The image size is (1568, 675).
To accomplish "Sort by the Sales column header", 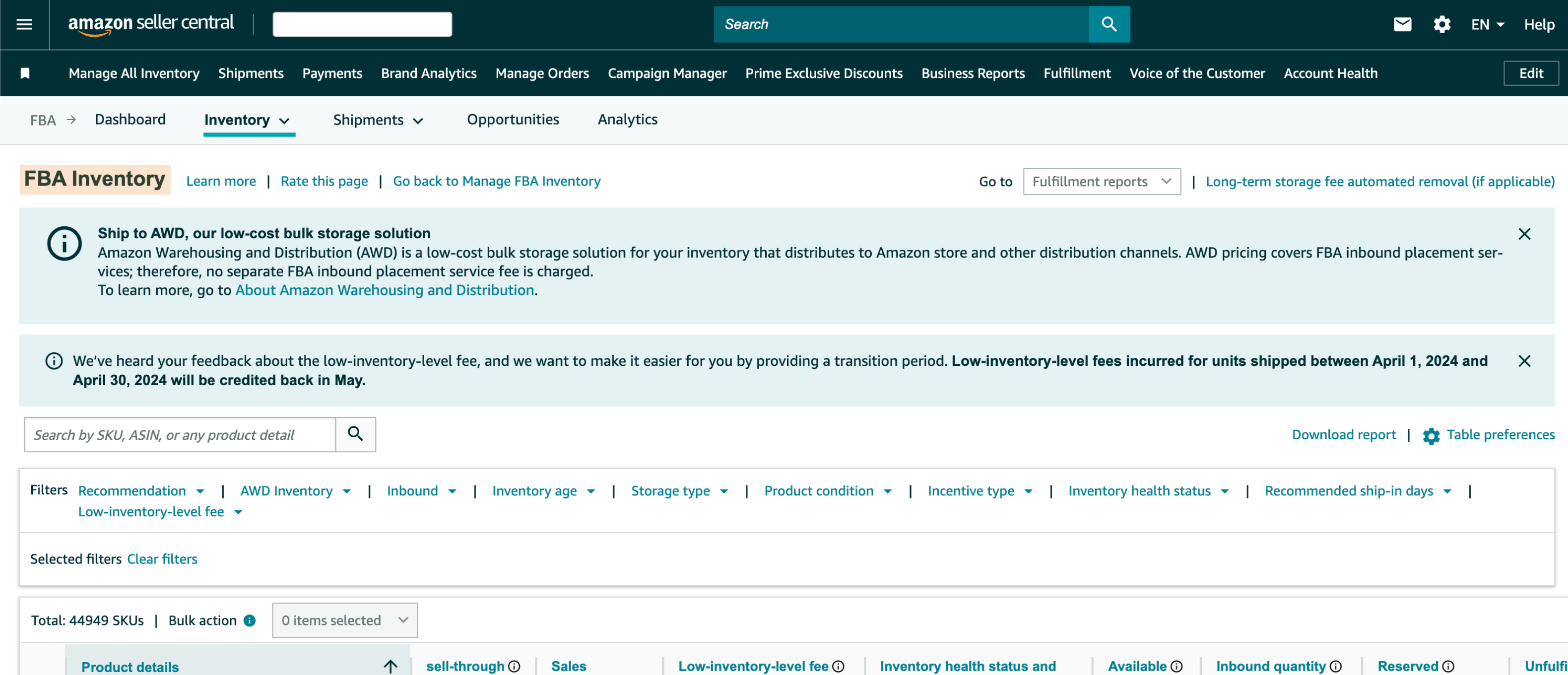I will (x=569, y=667).
